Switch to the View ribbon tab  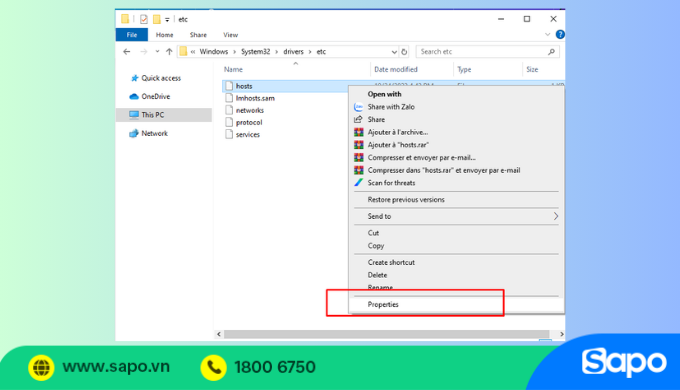coord(231,35)
